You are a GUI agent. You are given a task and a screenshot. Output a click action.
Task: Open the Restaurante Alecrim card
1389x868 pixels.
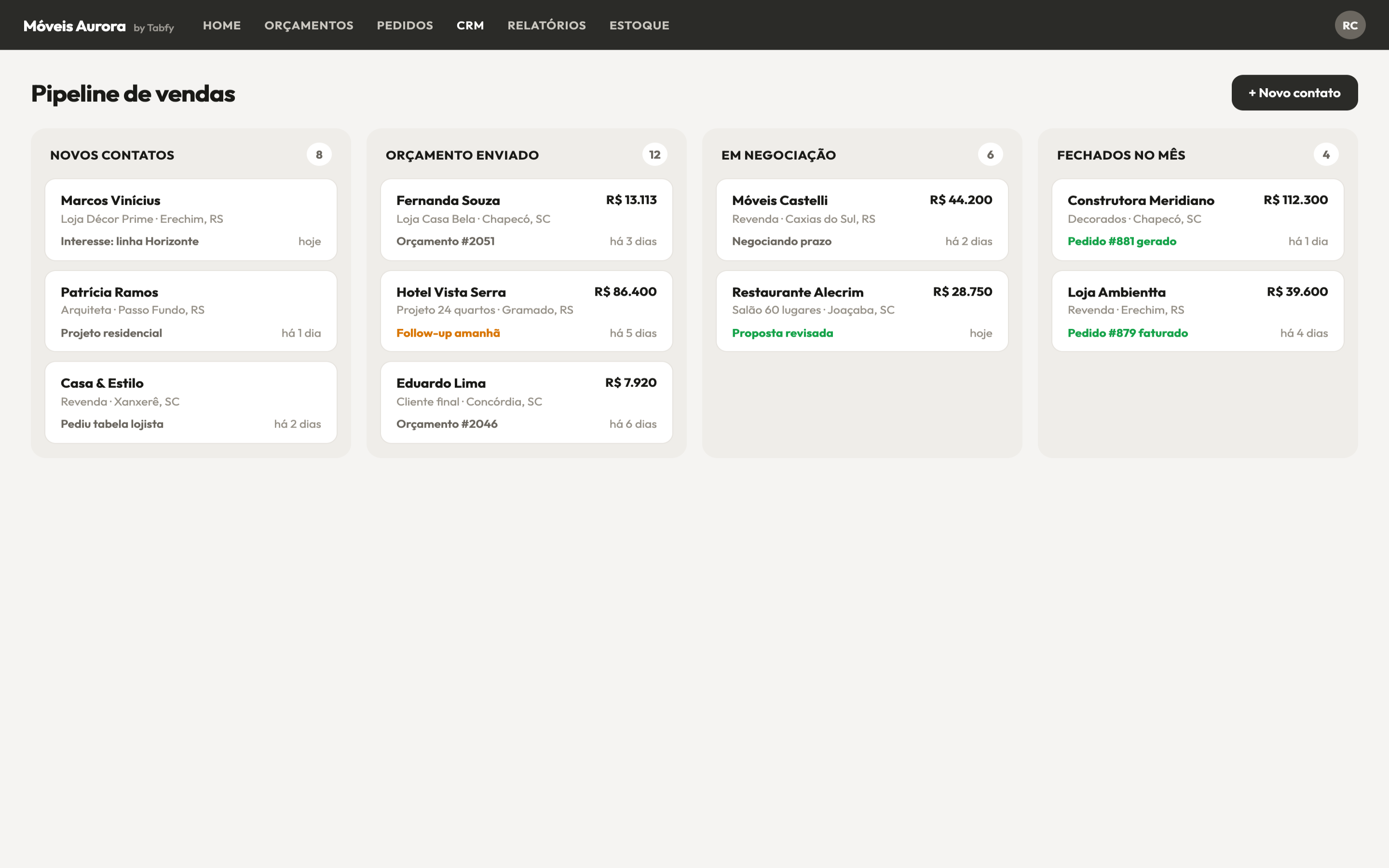(862, 311)
